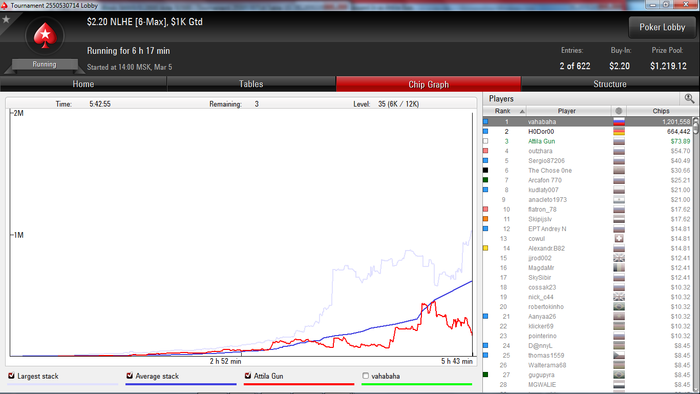Viewport: 700px width, 394px height.
Task: Select player row cossak23
Action: pos(588,287)
